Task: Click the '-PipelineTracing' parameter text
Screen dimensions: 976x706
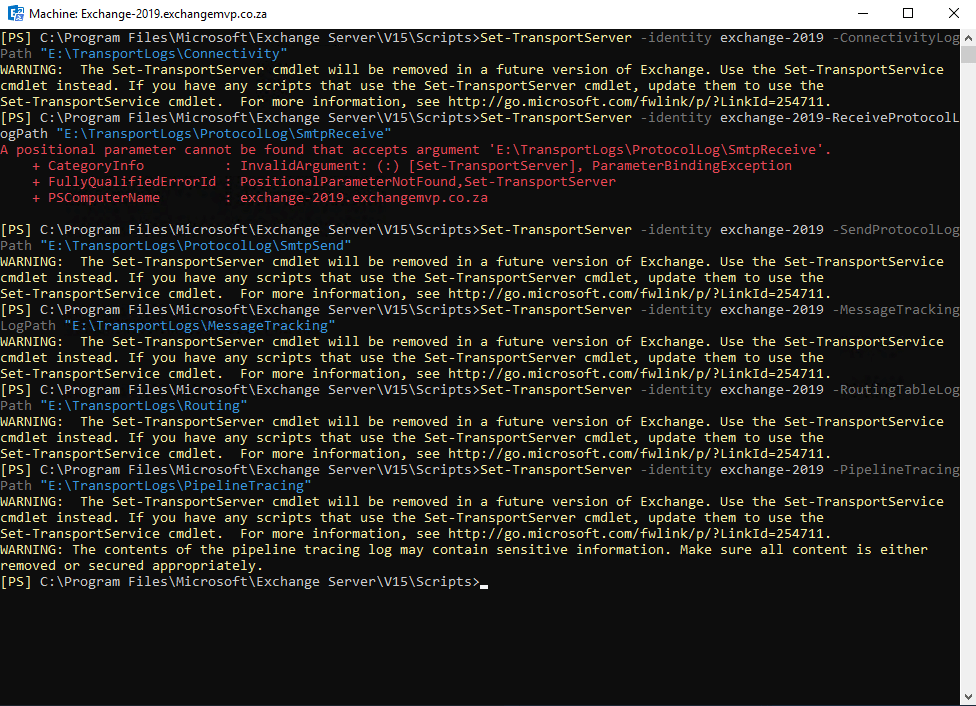Action: (x=896, y=469)
